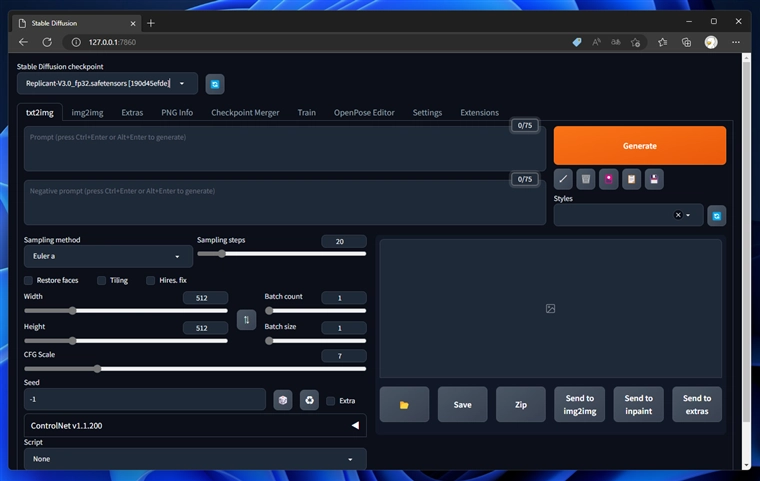Save style with the floppy disk icon
This screenshot has width=760, height=481.
[654, 179]
